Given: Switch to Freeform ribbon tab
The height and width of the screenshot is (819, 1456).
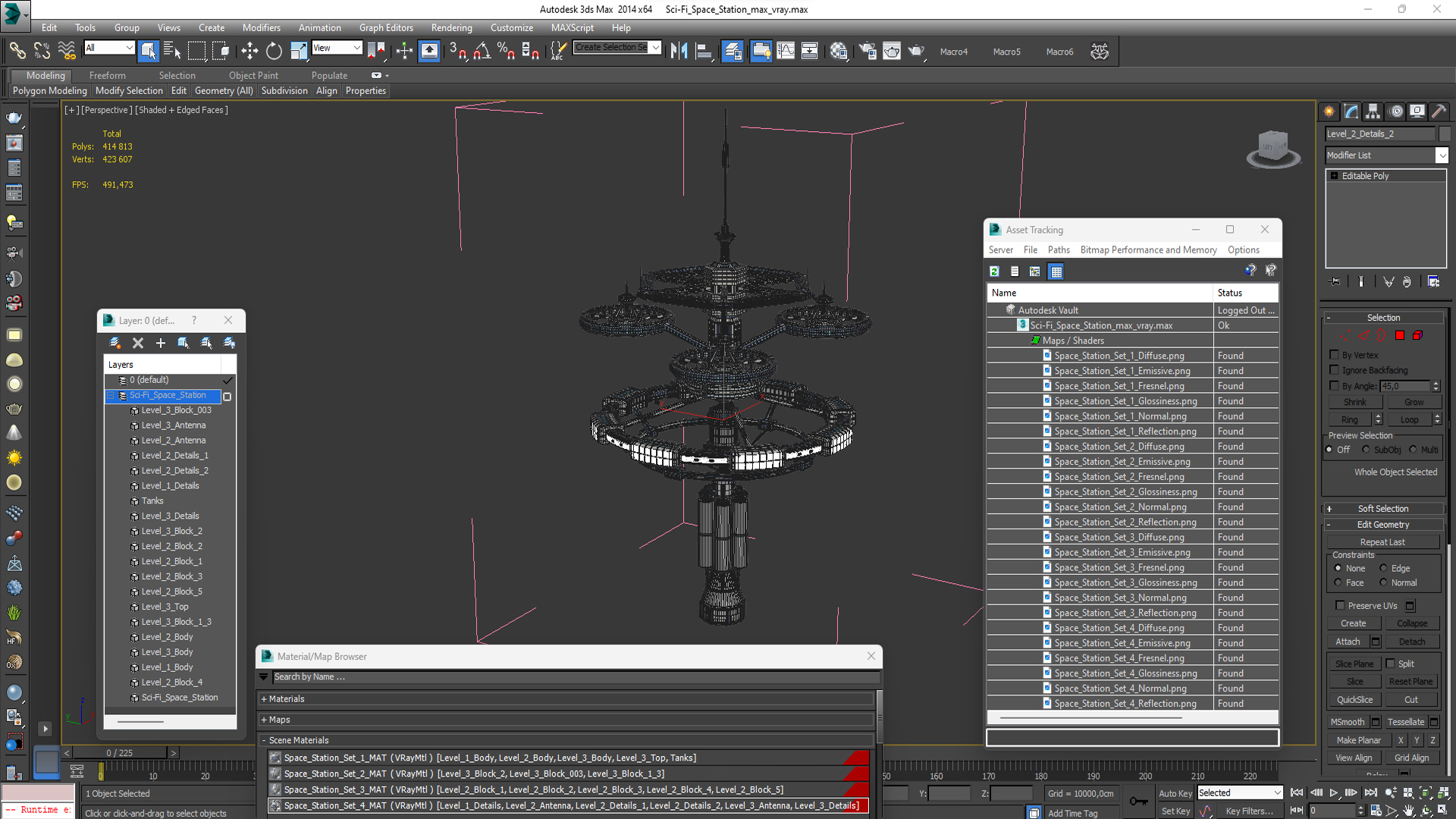Looking at the screenshot, I should click(x=108, y=75).
